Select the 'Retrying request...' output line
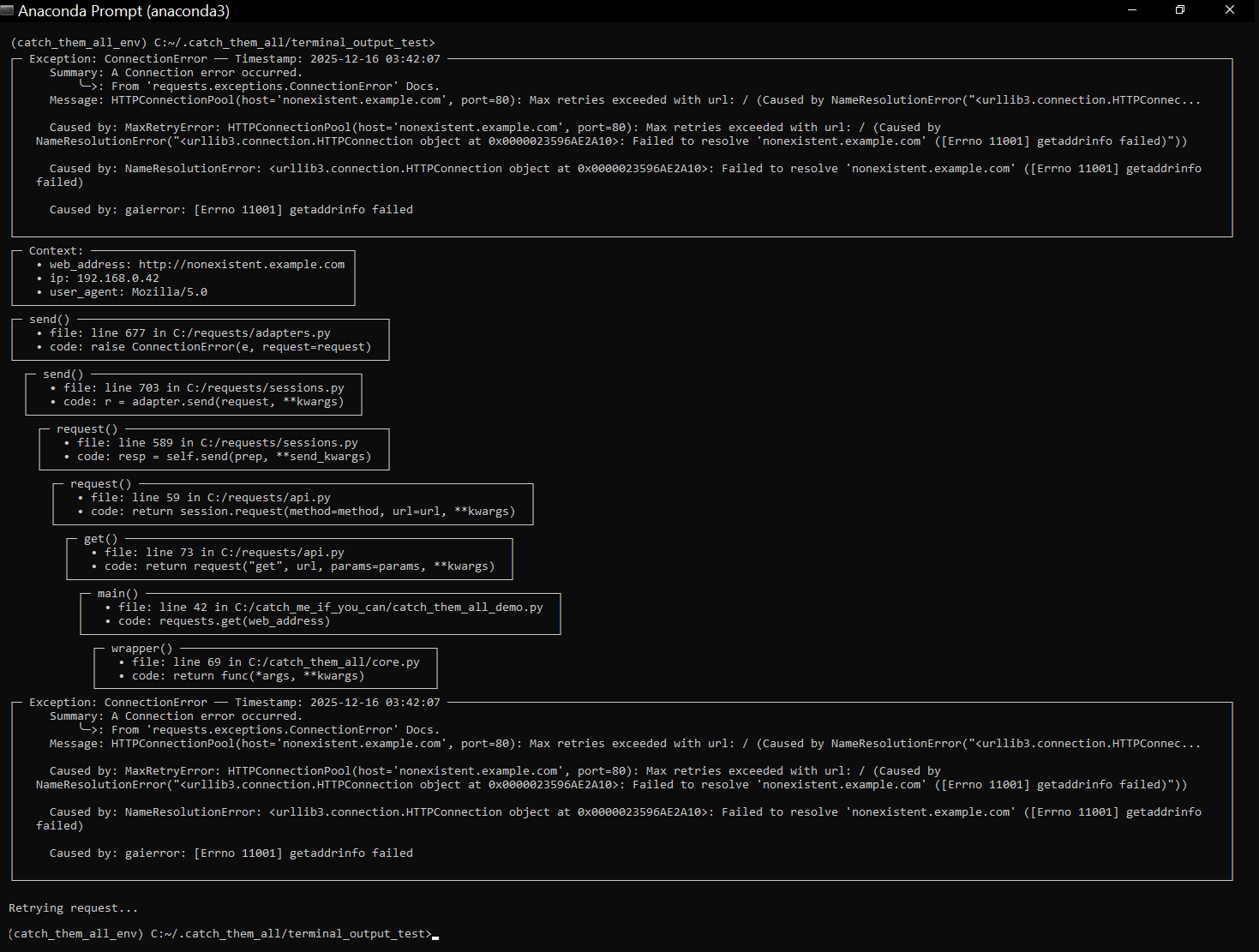The height and width of the screenshot is (952, 1259). 73,908
